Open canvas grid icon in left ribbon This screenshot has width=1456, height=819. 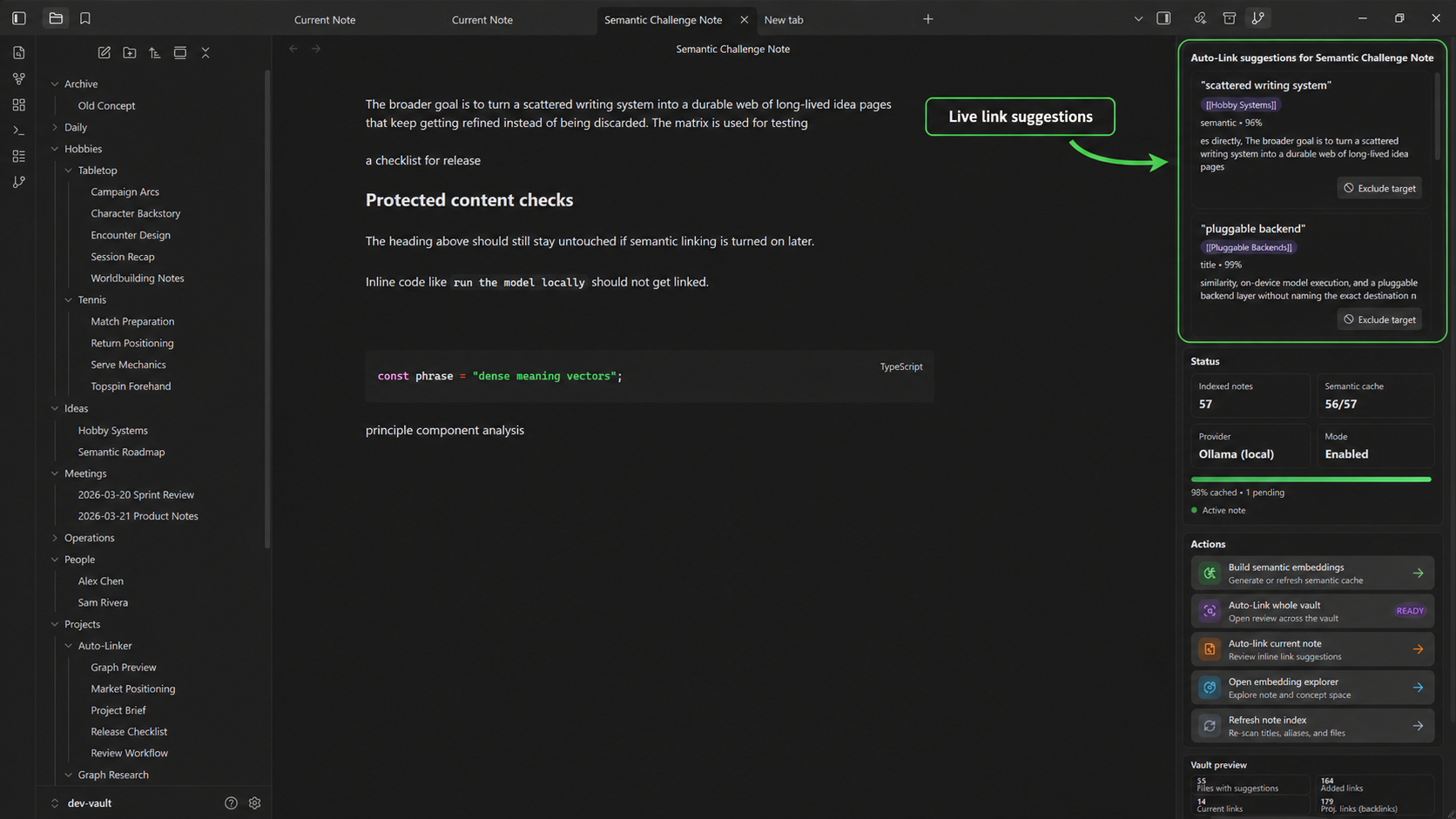click(19, 104)
